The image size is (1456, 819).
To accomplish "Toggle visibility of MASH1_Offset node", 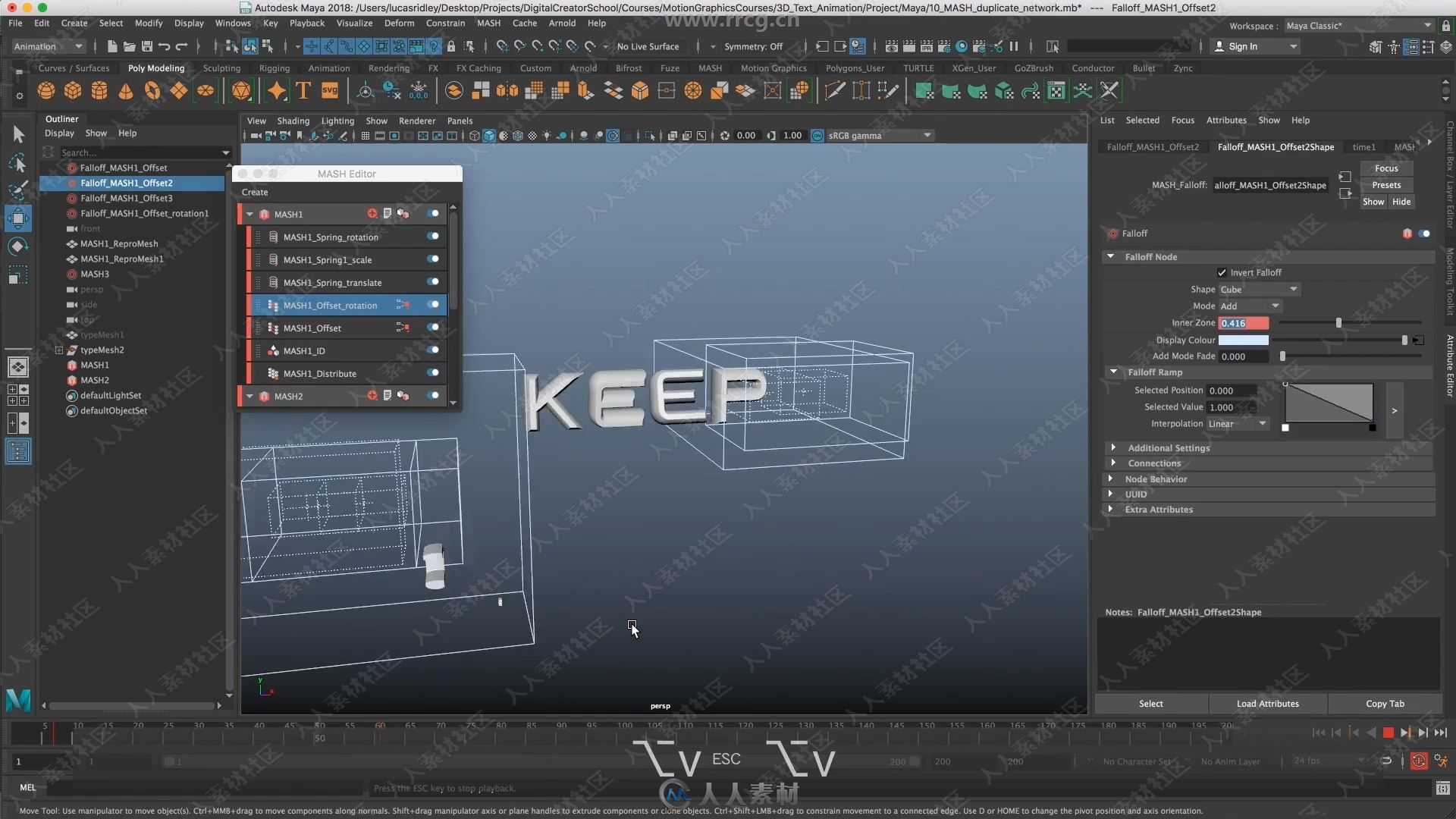I will pos(437,328).
